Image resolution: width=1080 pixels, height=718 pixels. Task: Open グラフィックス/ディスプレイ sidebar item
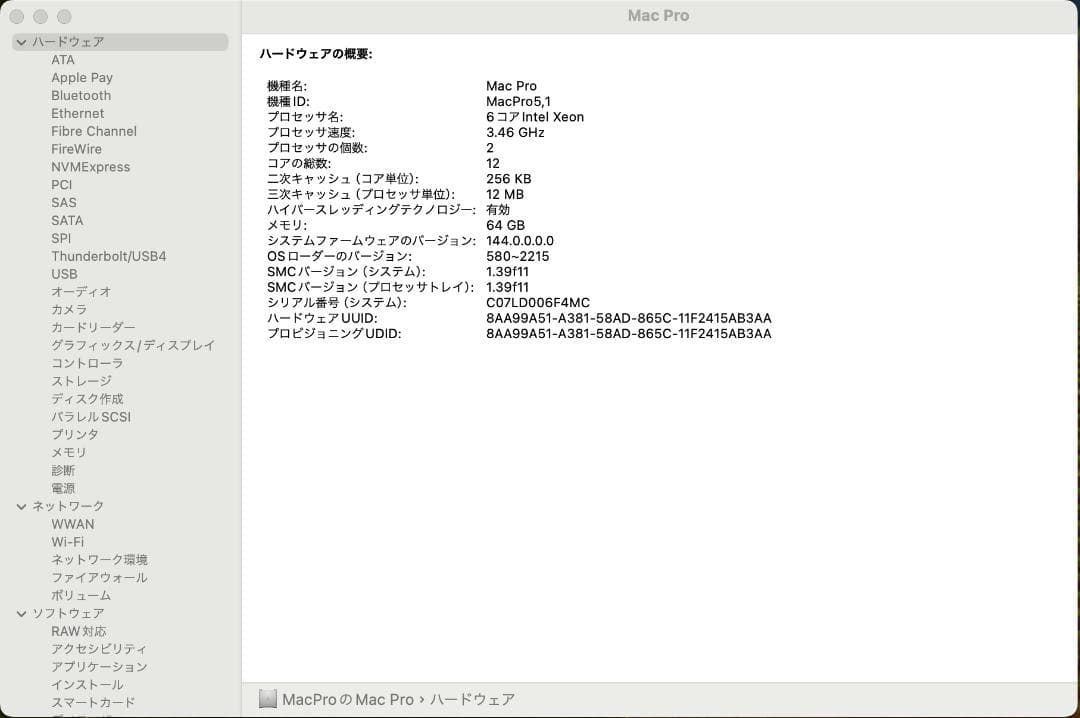133,346
